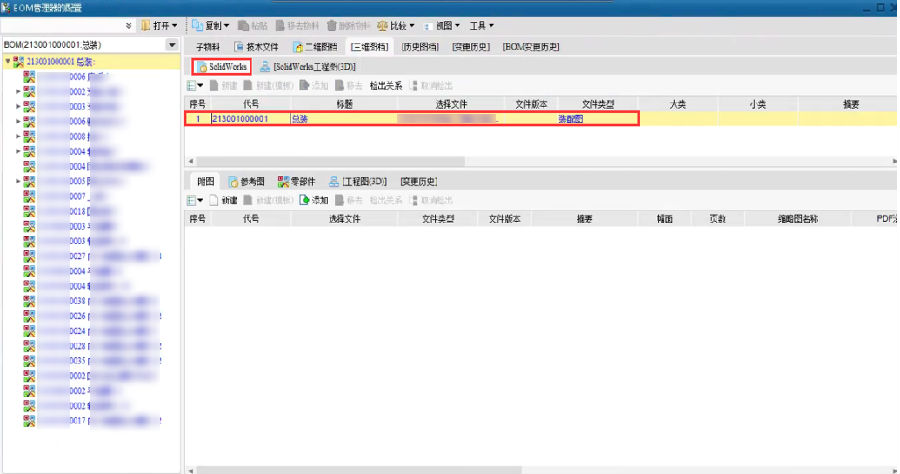900x474 pixels.
Task: Click the part icon of item 0027
Action: tap(29, 256)
